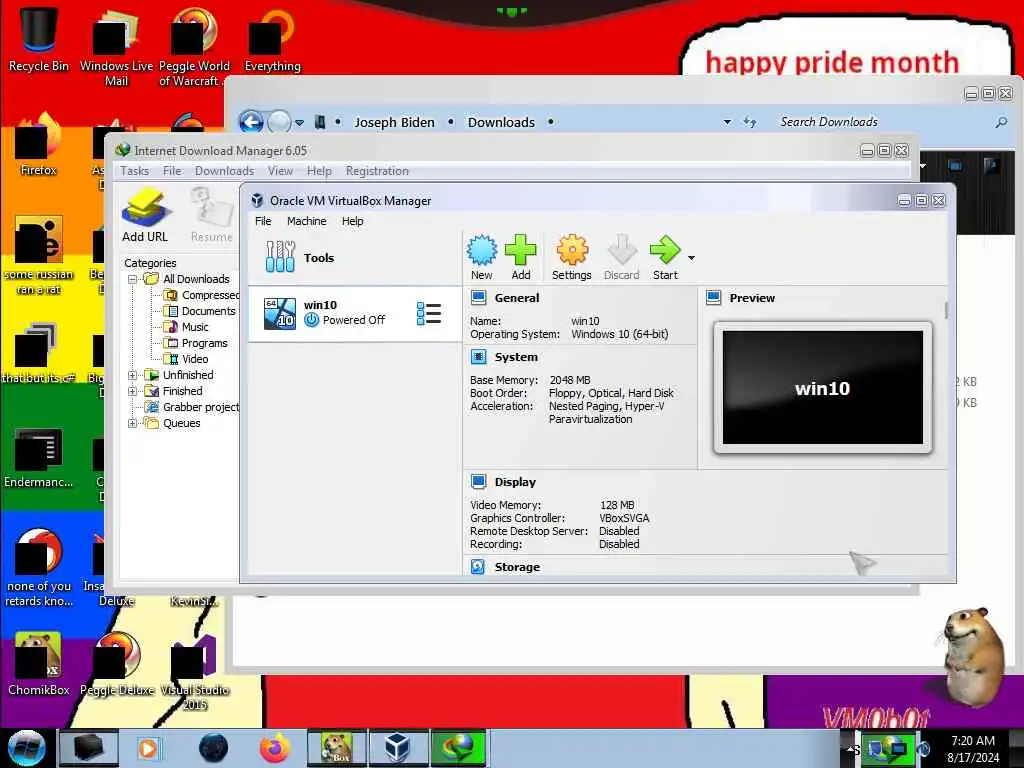Click the Display section header
The image size is (1024, 768).
515,482
